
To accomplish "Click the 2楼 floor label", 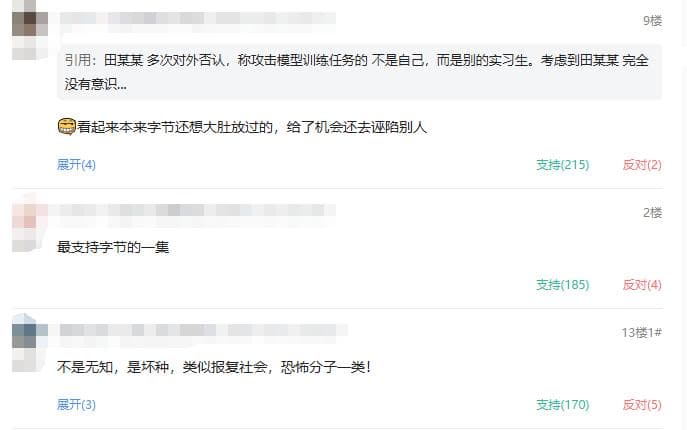I will click(652, 213).
